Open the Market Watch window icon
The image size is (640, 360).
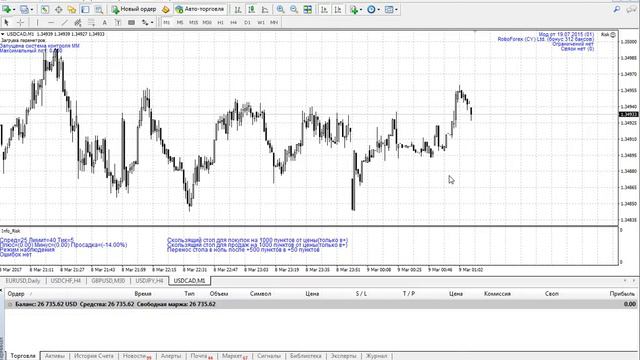(45, 9)
